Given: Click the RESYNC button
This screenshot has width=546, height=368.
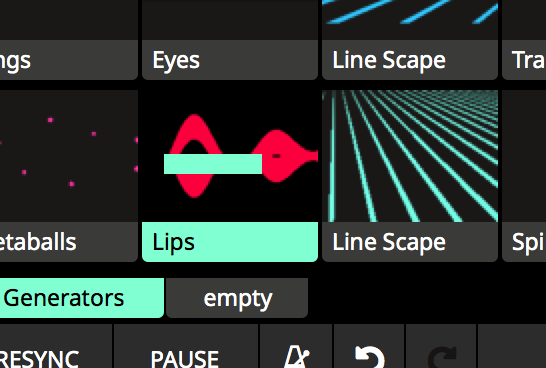Looking at the screenshot, I should [x=56, y=346].
